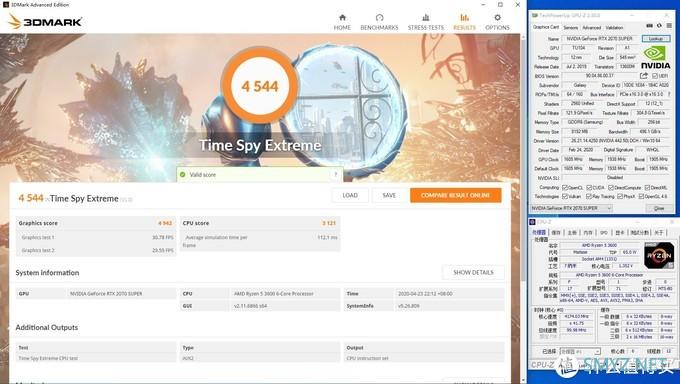This screenshot has height=384, width=680.
Task: Select the CPU-Z 测试分数 tab
Action: 639,233
